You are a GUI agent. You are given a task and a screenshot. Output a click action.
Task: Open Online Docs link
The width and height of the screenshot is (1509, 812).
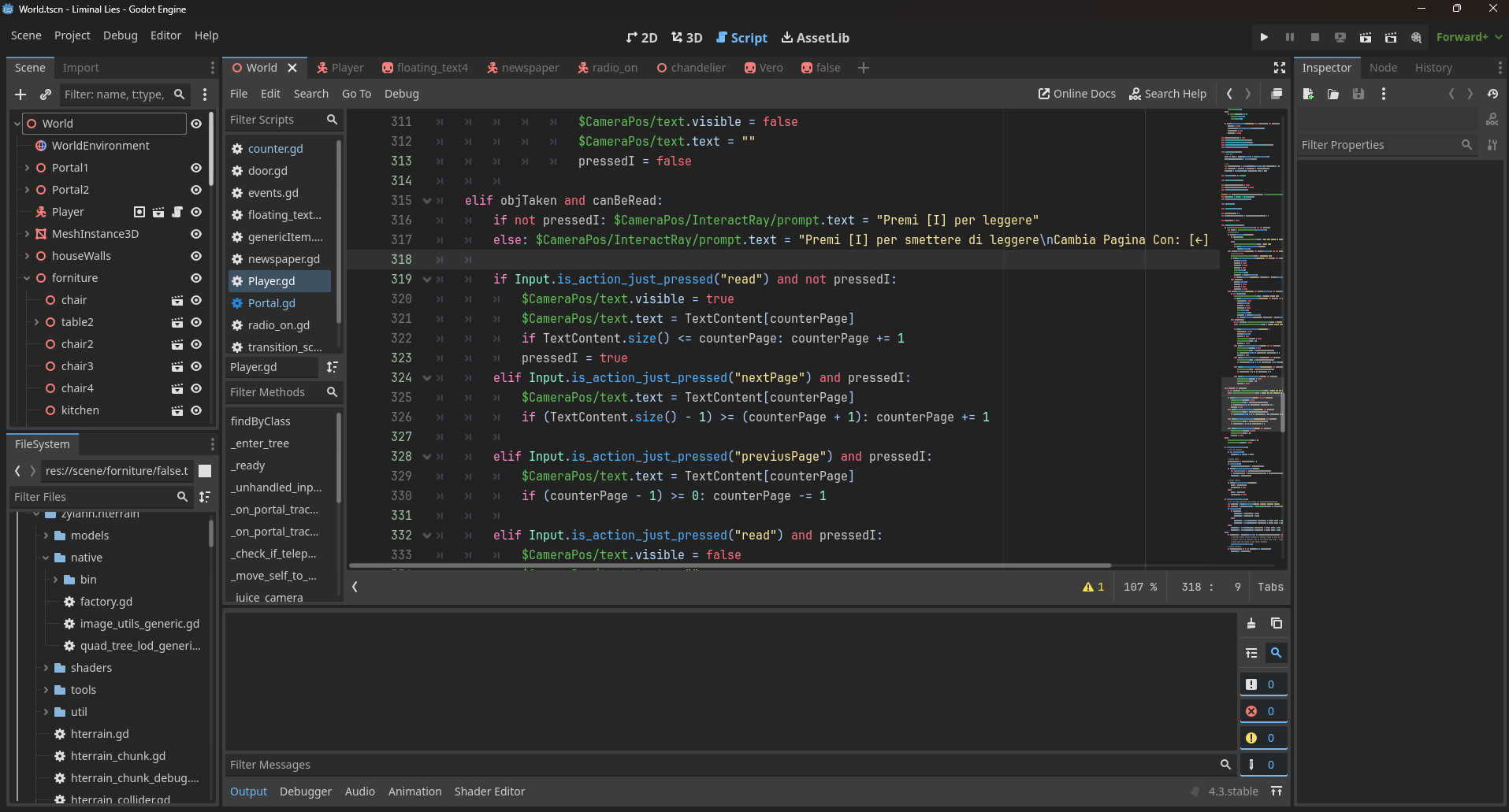coord(1076,94)
